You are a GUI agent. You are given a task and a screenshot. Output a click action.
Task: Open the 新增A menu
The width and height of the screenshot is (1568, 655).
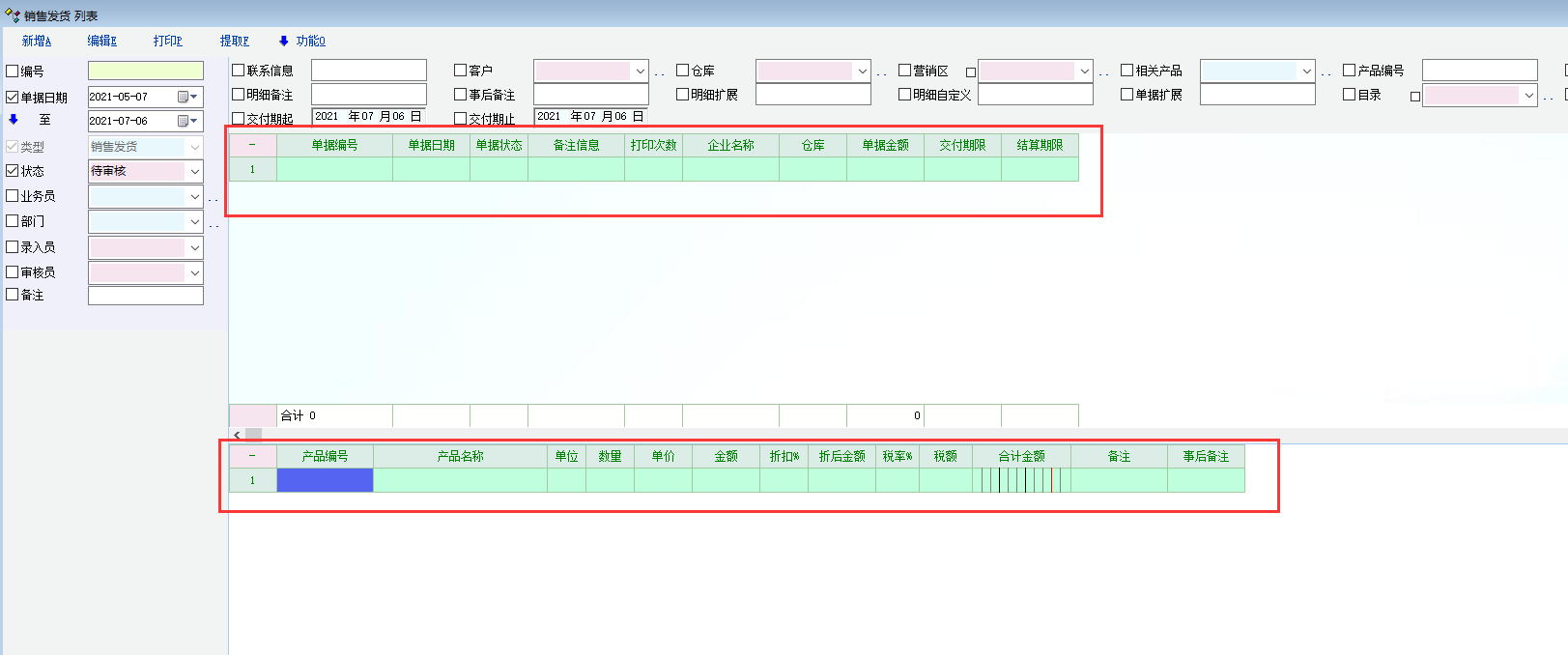pyautogui.click(x=37, y=41)
